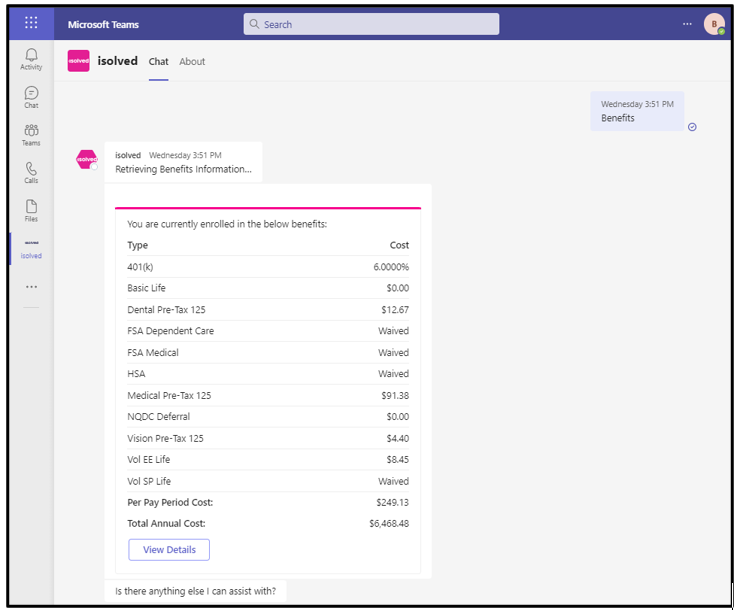Select the isolved app in sidebar

point(31,249)
